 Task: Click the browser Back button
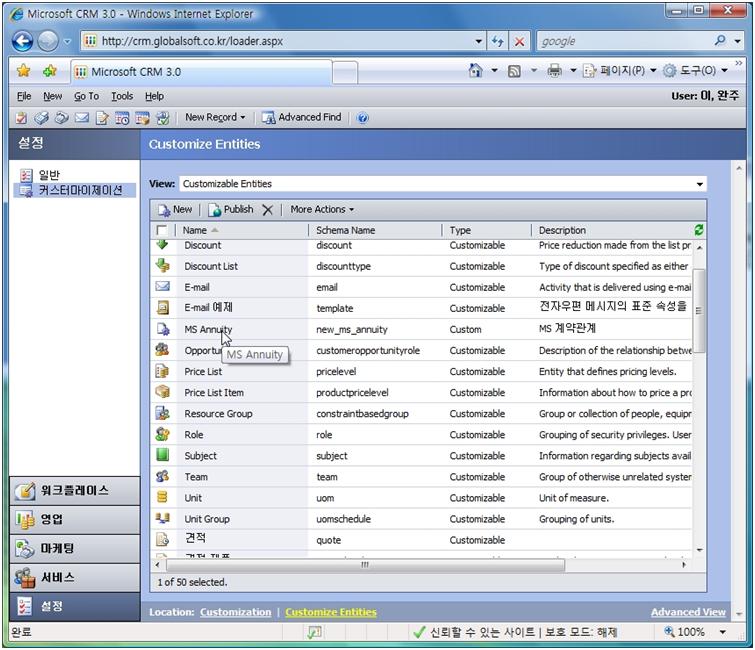point(23,41)
